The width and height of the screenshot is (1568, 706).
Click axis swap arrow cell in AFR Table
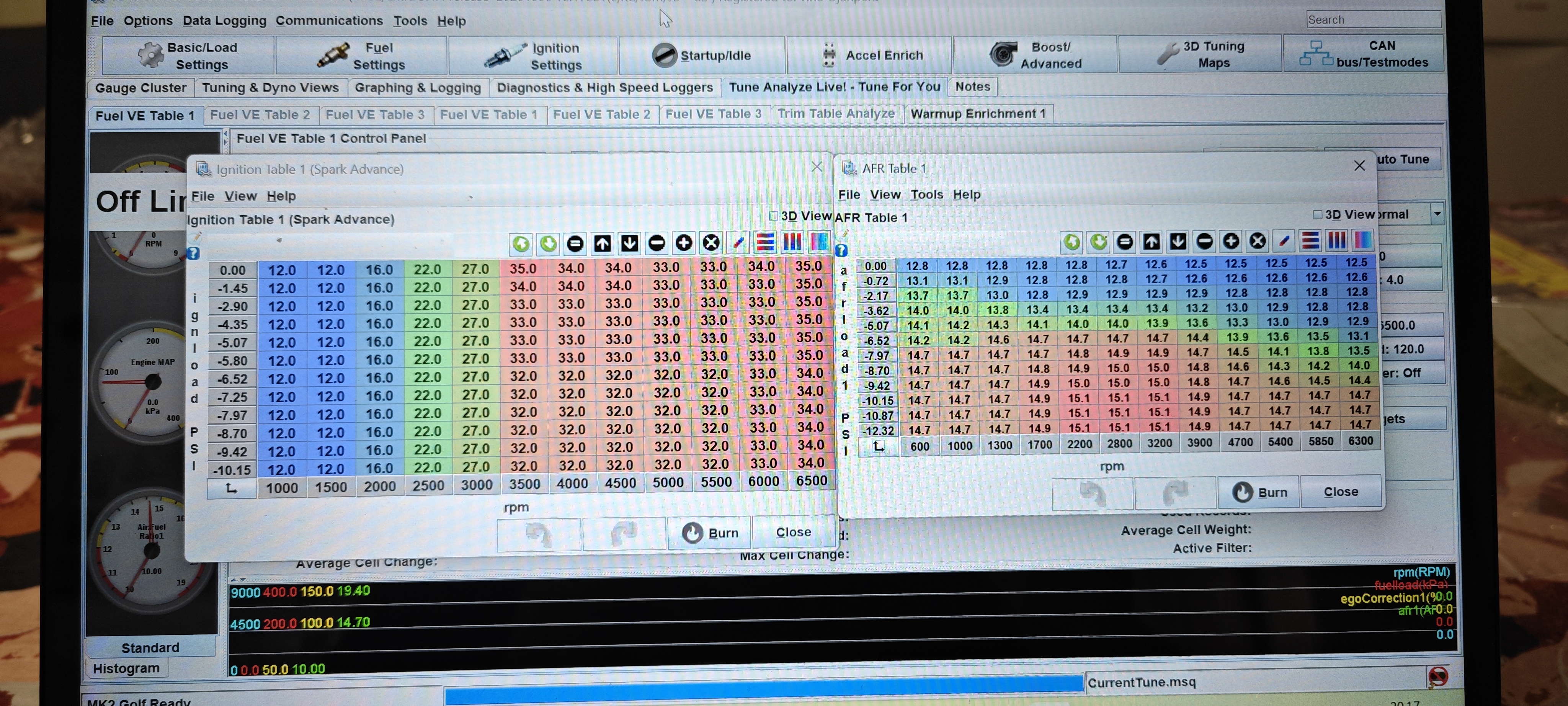coord(878,447)
